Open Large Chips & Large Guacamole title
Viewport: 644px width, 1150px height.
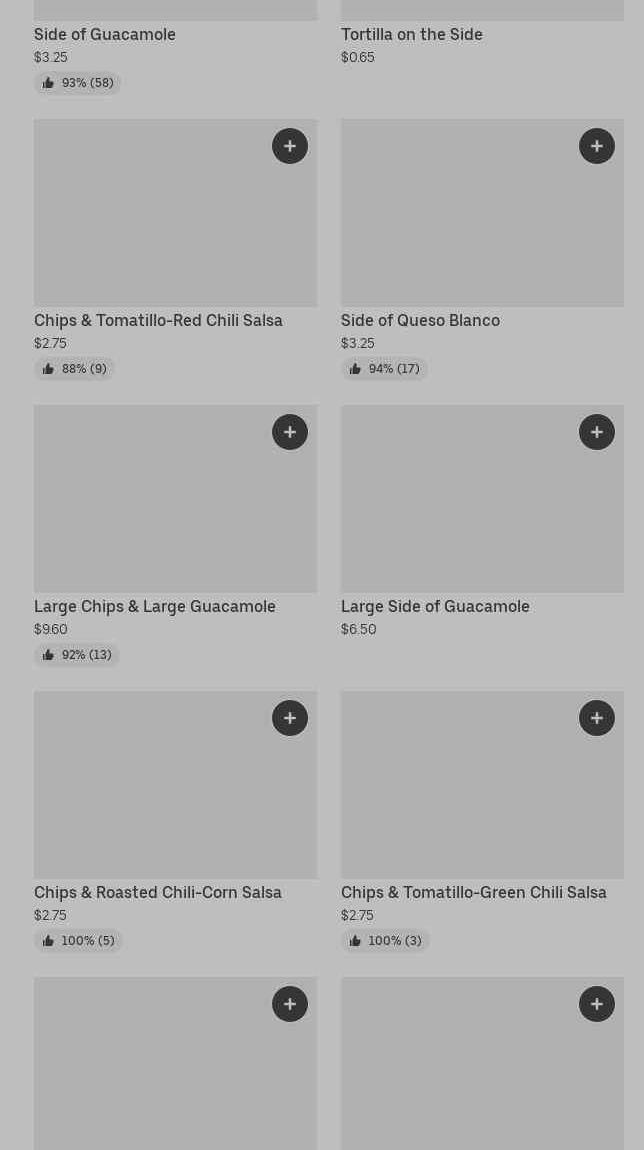click(x=155, y=606)
